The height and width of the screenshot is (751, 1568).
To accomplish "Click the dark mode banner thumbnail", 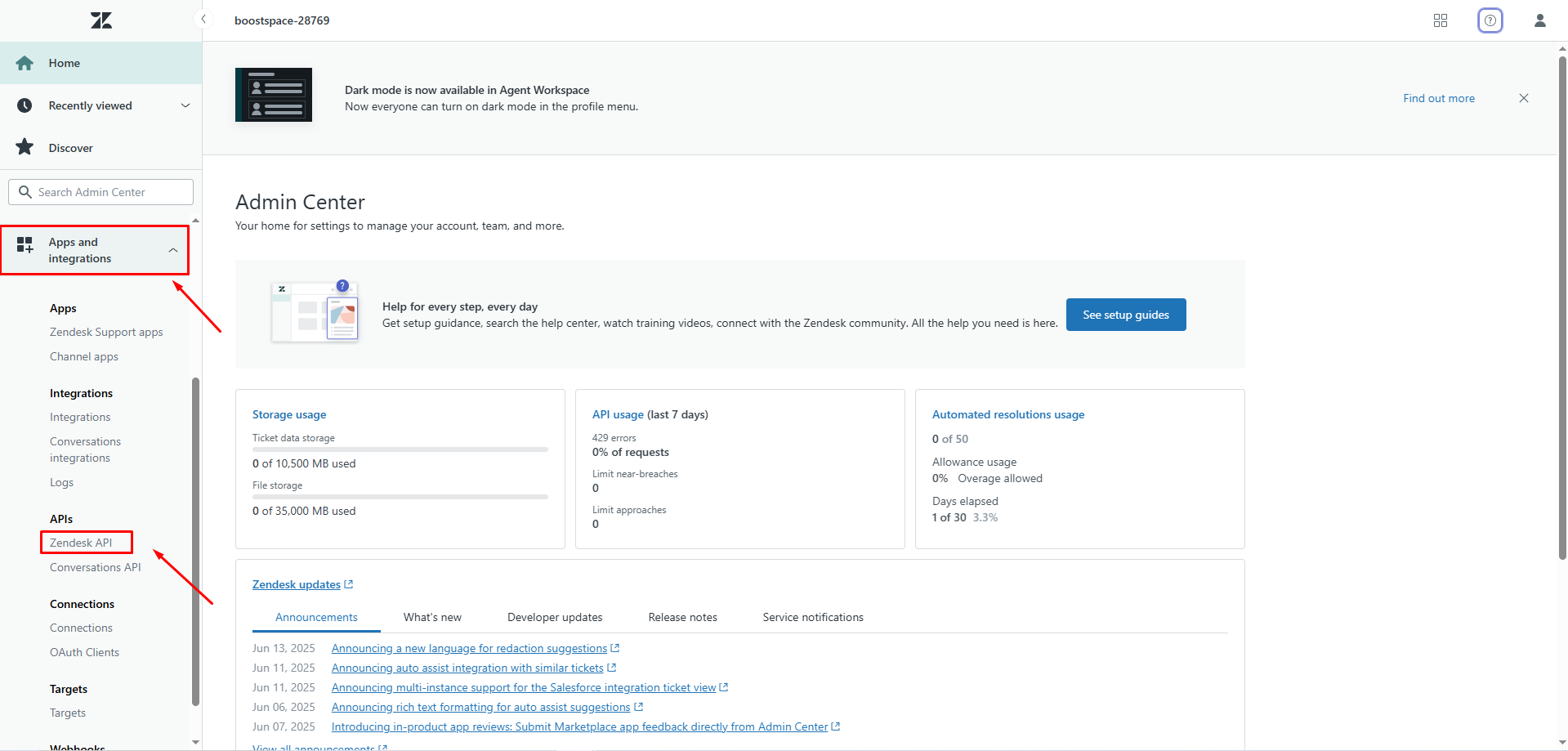I will [x=274, y=95].
